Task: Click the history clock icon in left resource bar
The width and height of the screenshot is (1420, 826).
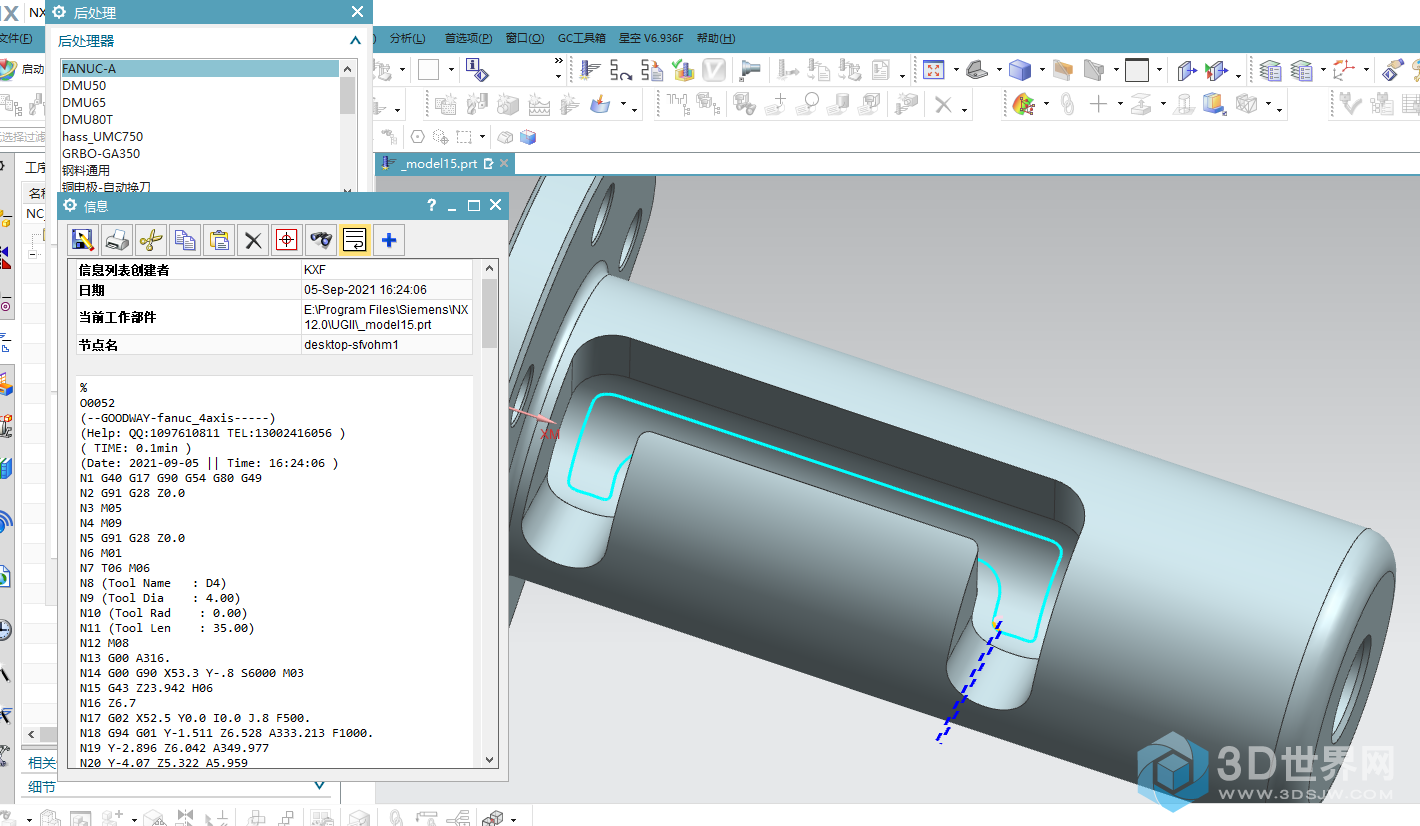Action: [4, 629]
